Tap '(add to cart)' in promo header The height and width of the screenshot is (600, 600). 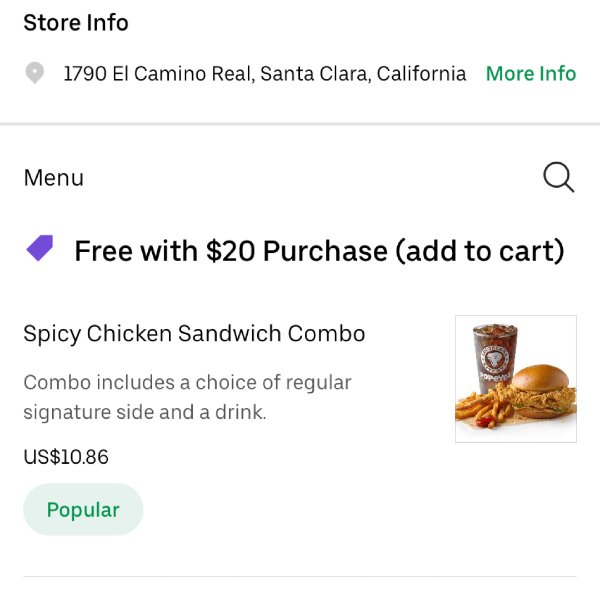click(x=480, y=251)
